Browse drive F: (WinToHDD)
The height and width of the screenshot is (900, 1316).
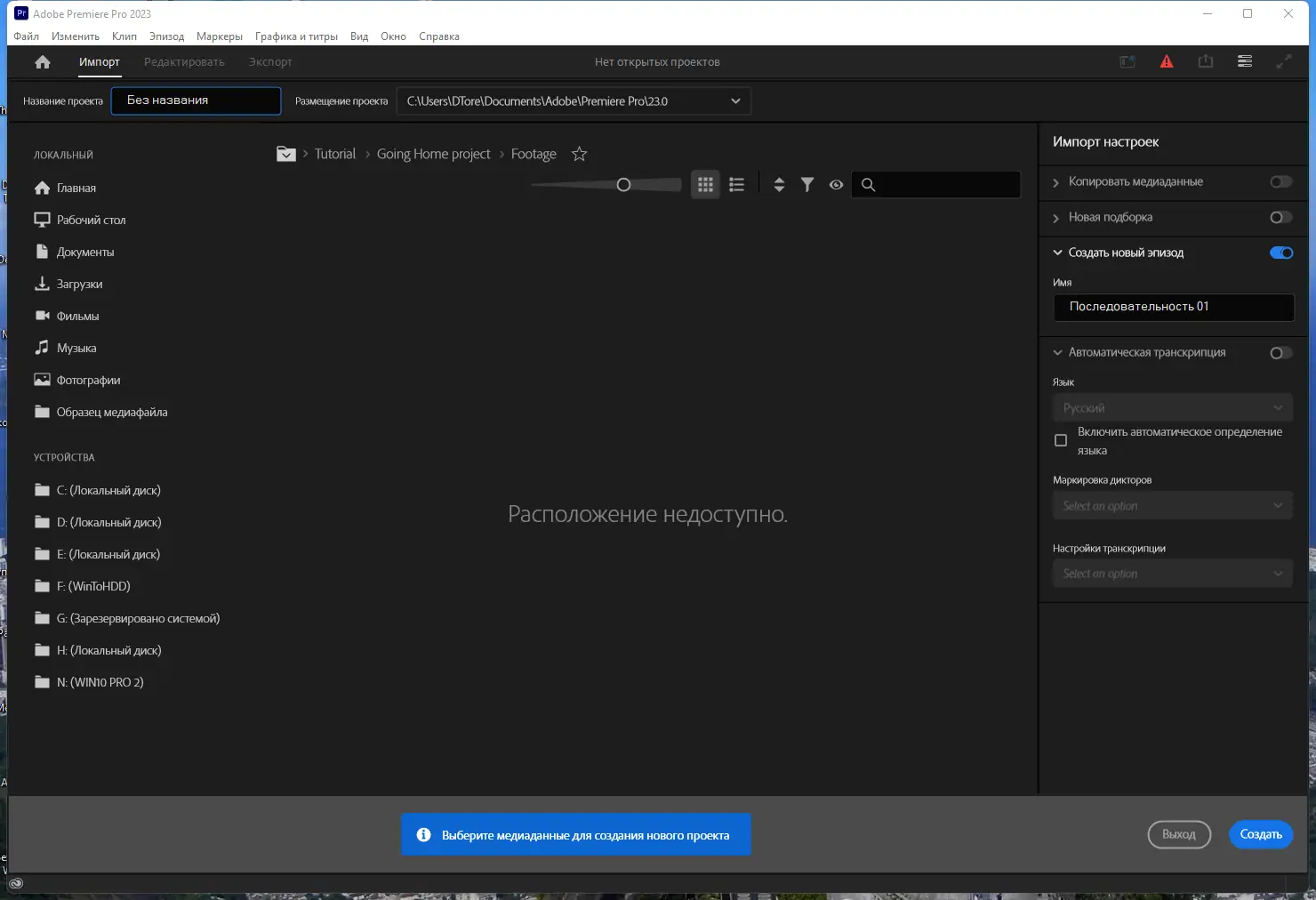click(83, 586)
